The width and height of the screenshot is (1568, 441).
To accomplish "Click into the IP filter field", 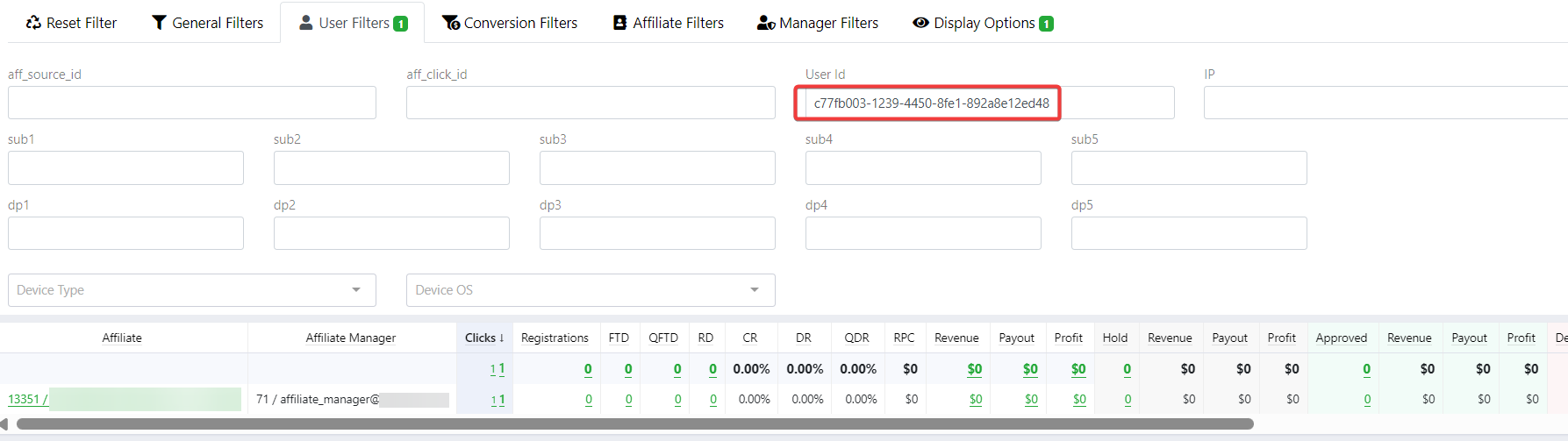I will click(x=1385, y=103).
